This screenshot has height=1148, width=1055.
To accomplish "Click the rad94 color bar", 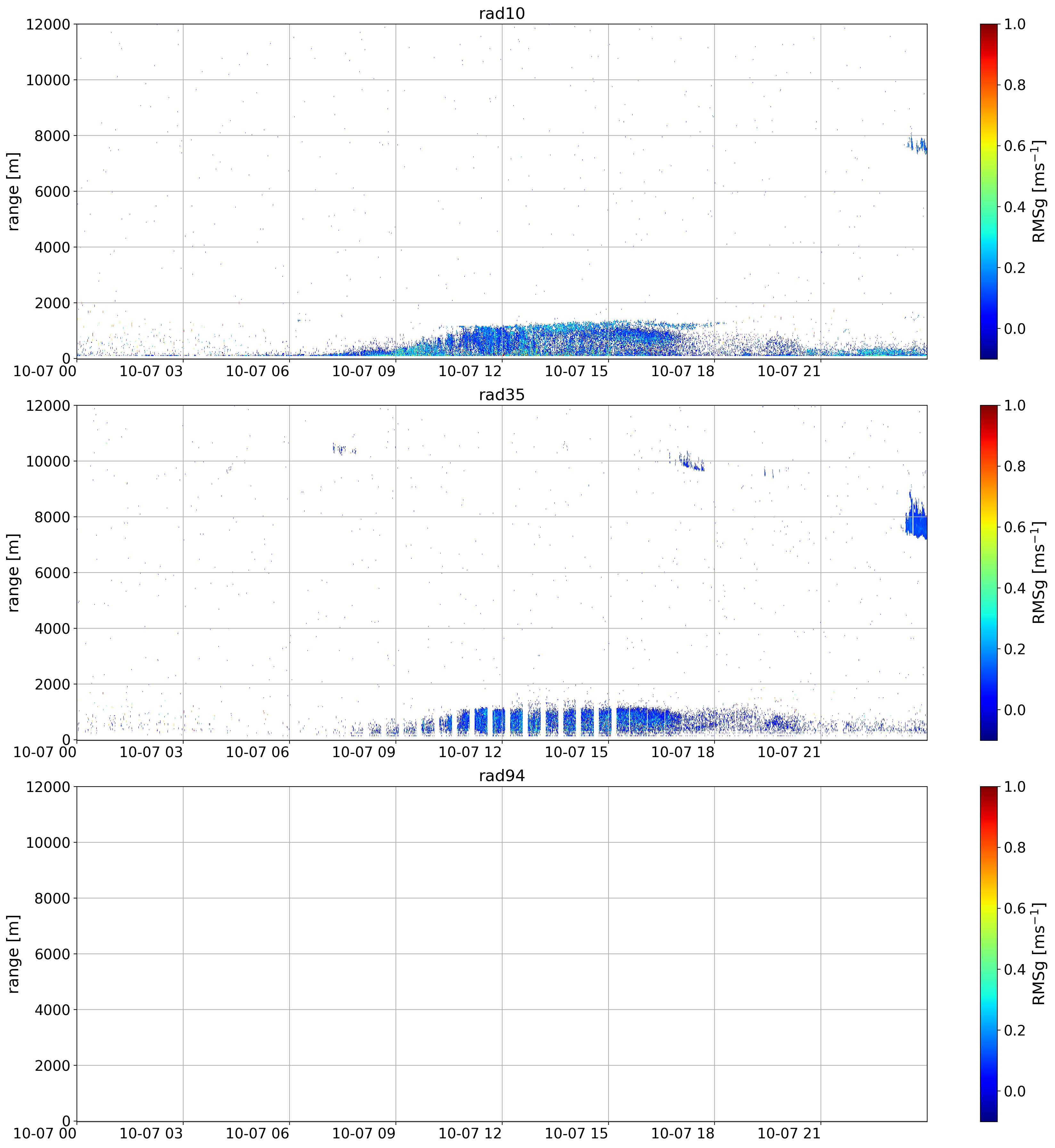I will (988, 953).
